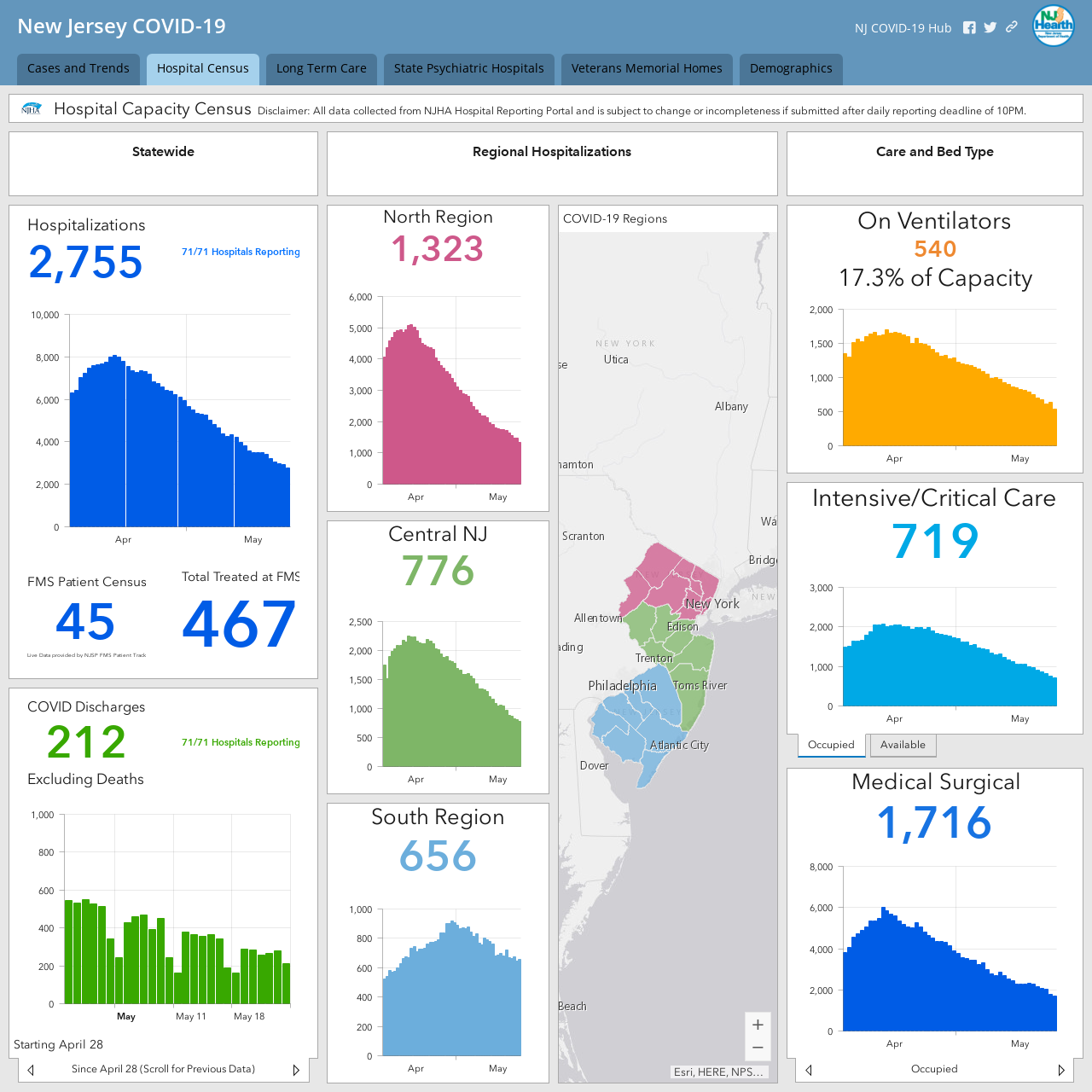Open the Cases and Trends tab
The height and width of the screenshot is (1092, 1092).
(x=78, y=69)
